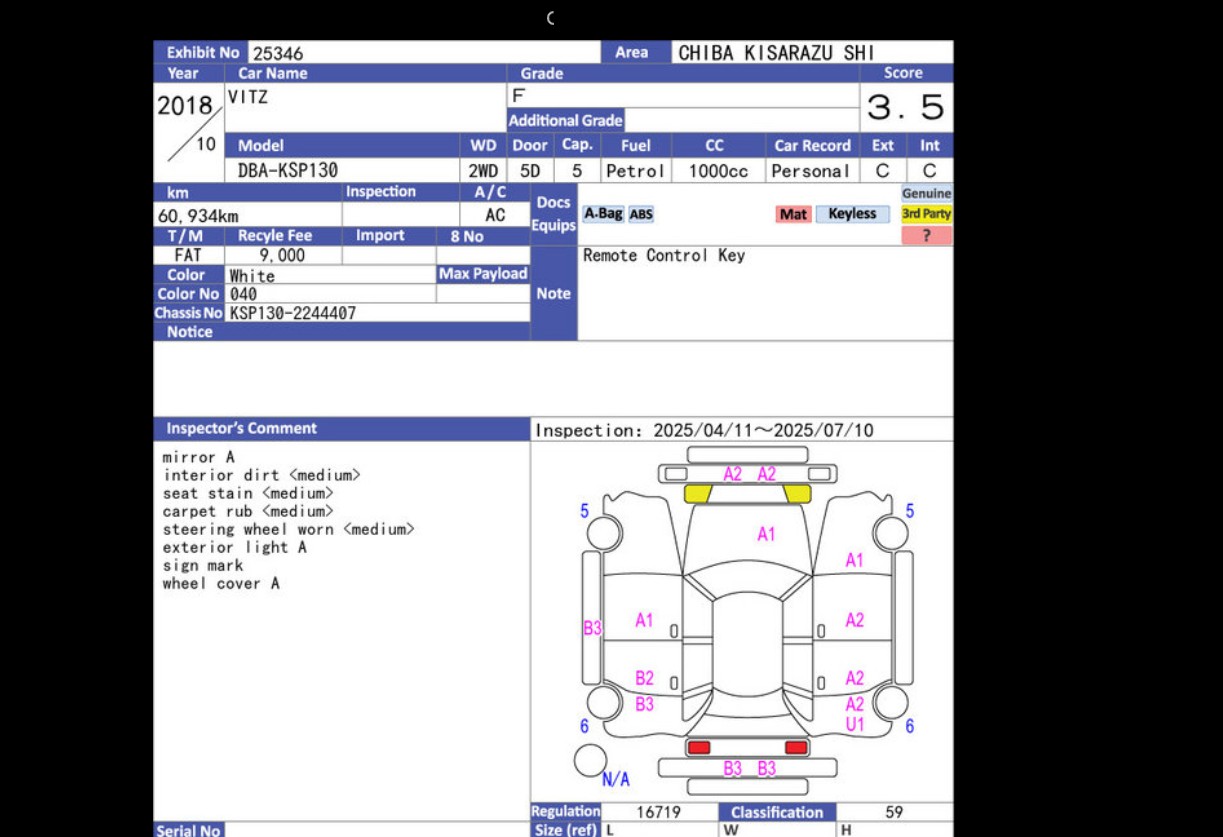Screen dimensions: 1223x837
Task: Select the mileage 60,934km
Action: [x=198, y=216]
